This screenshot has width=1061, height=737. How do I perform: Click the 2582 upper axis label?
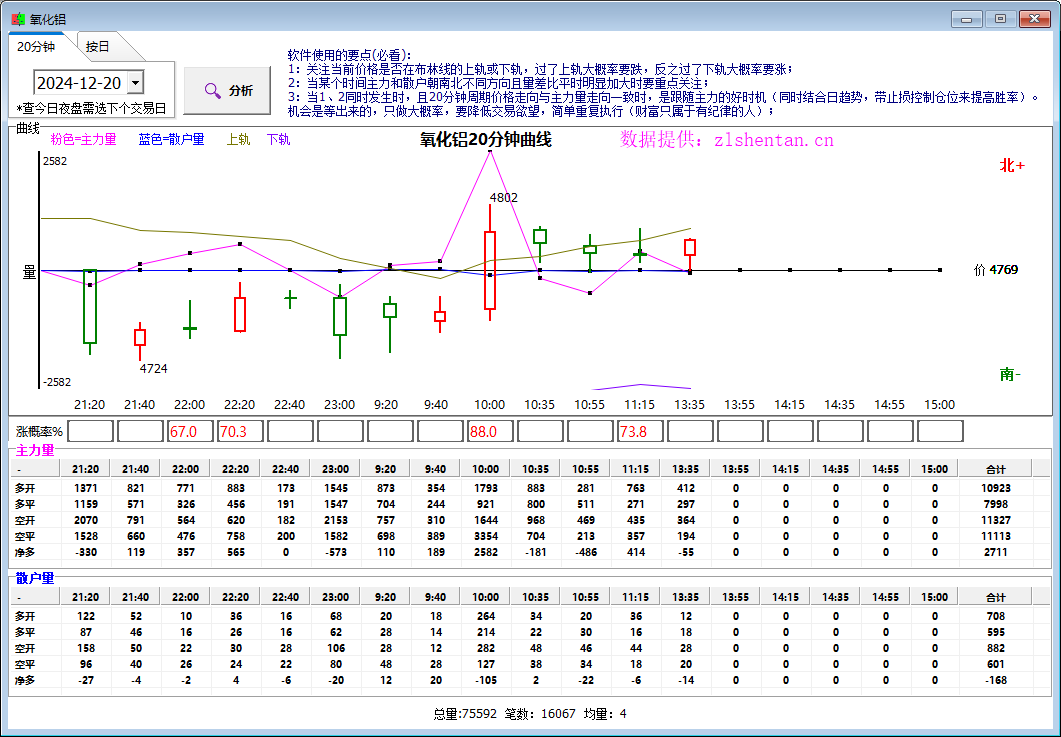(55, 161)
